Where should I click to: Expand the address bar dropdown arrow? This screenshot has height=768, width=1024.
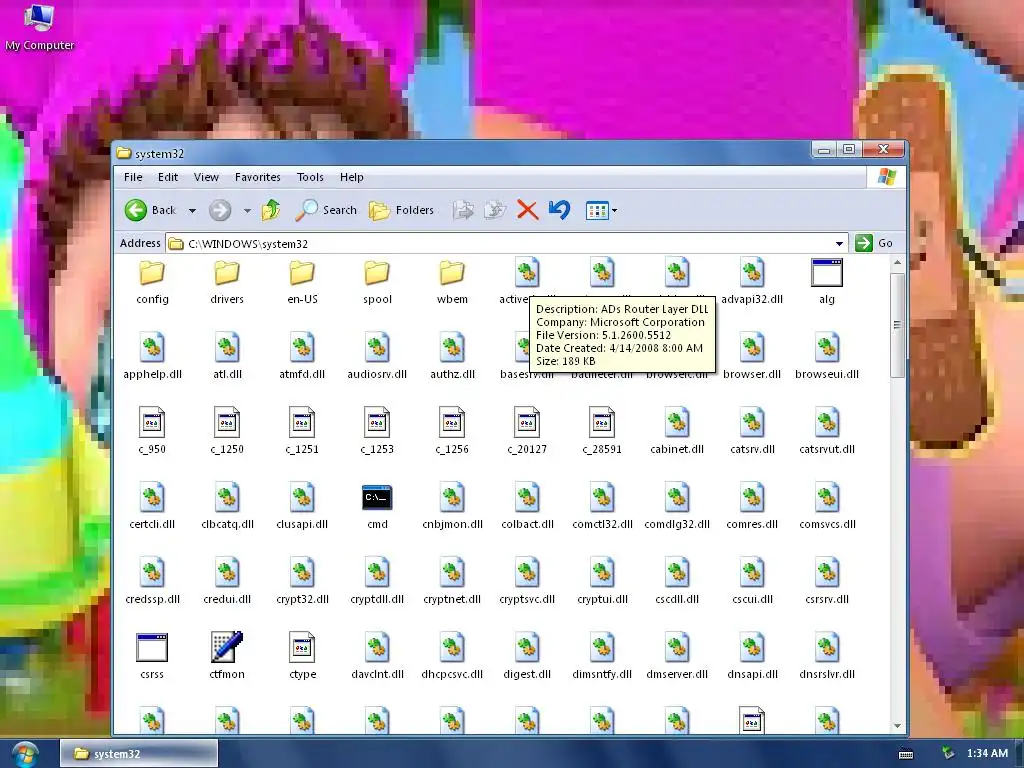839,244
